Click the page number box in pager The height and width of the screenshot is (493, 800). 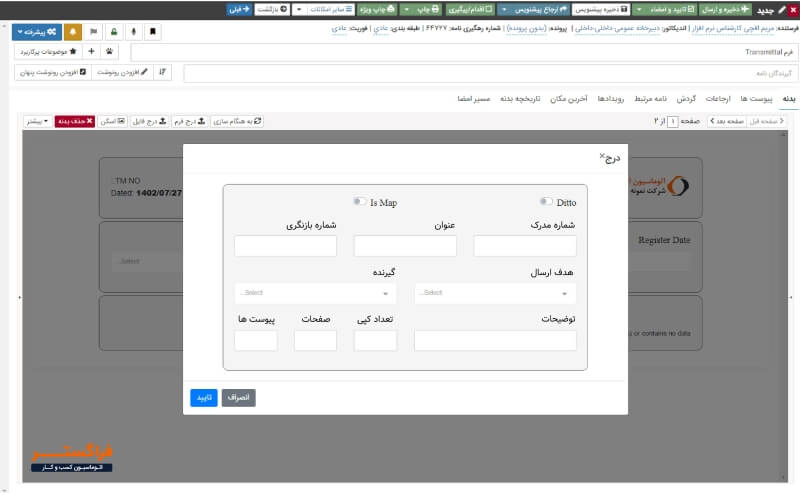point(672,121)
